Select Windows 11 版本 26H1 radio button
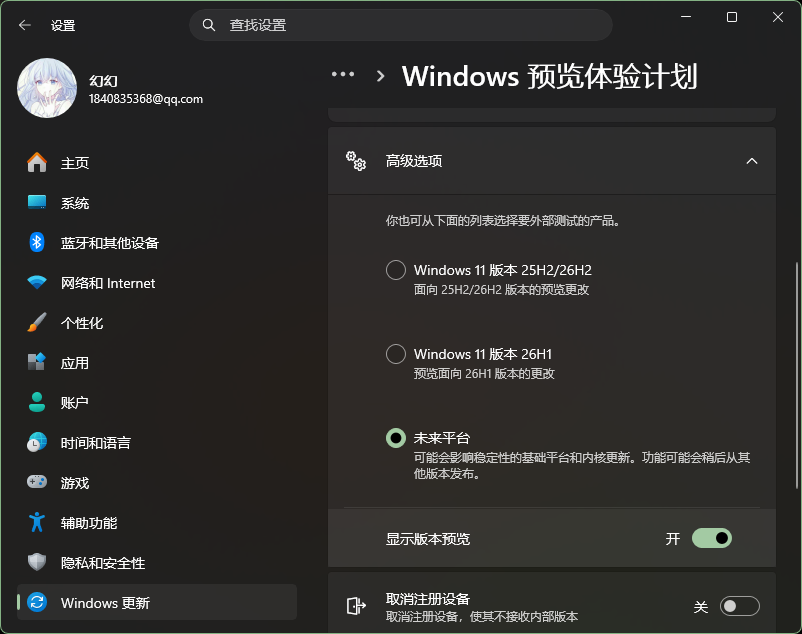This screenshot has width=802, height=634. (396, 354)
